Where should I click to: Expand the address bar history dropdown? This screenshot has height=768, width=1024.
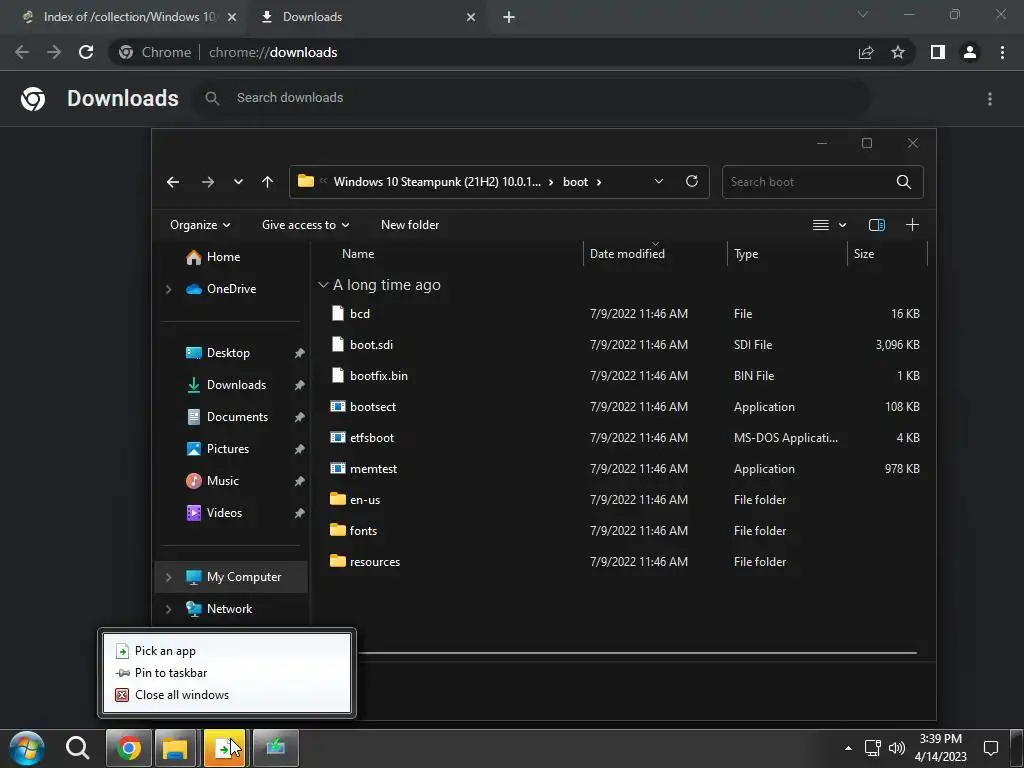click(659, 182)
